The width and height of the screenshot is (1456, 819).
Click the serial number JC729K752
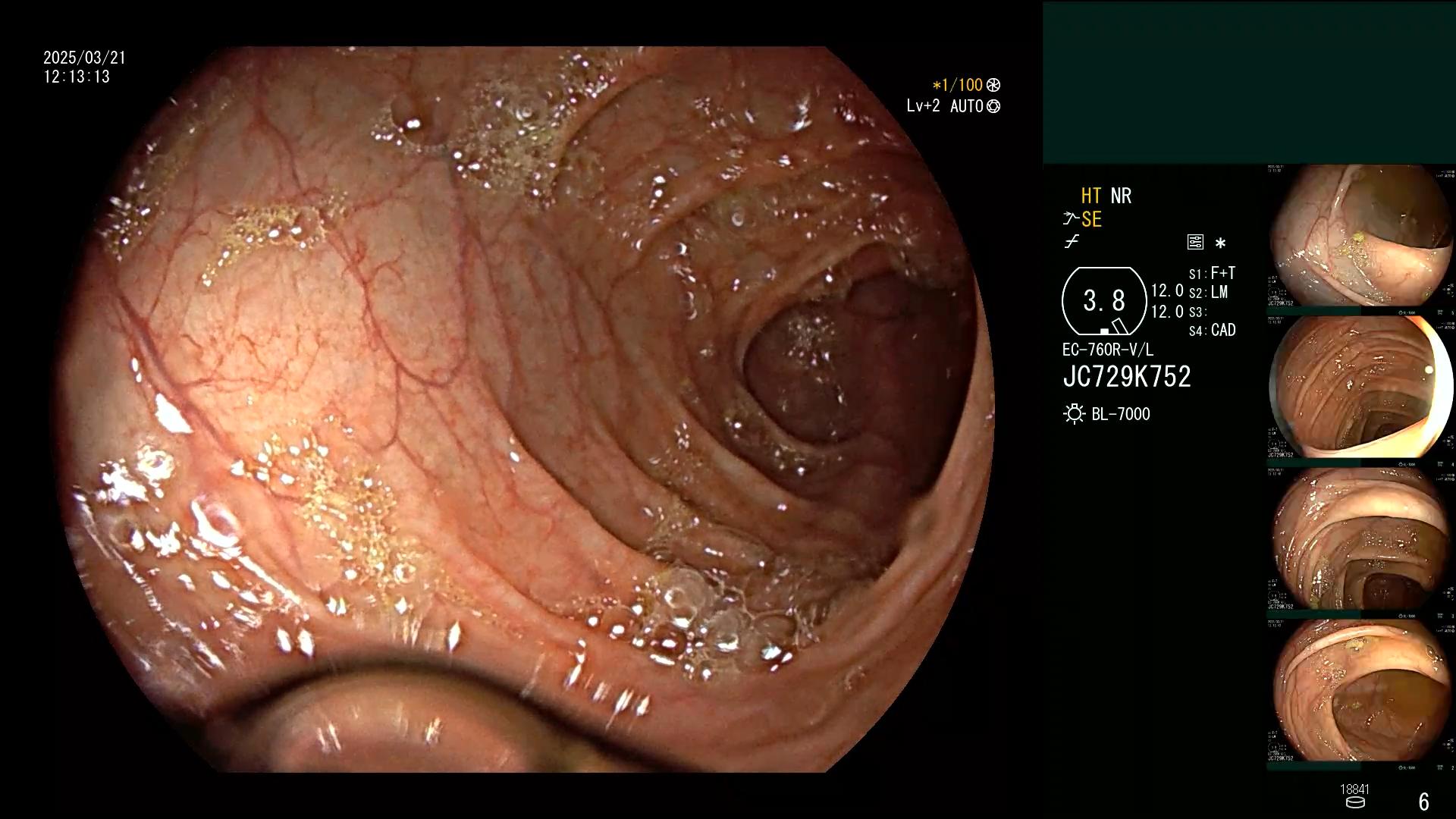point(1127,377)
